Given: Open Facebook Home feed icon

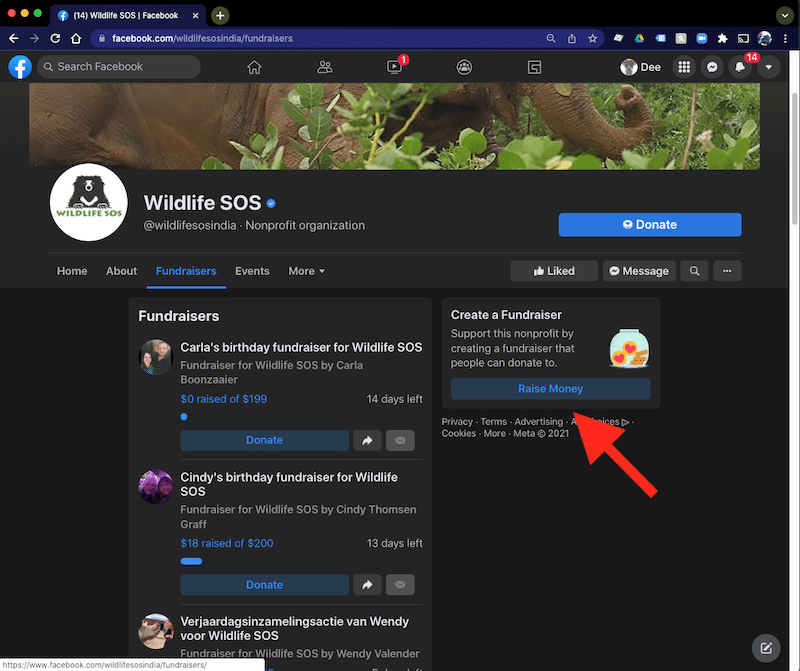Looking at the screenshot, I should point(254,67).
